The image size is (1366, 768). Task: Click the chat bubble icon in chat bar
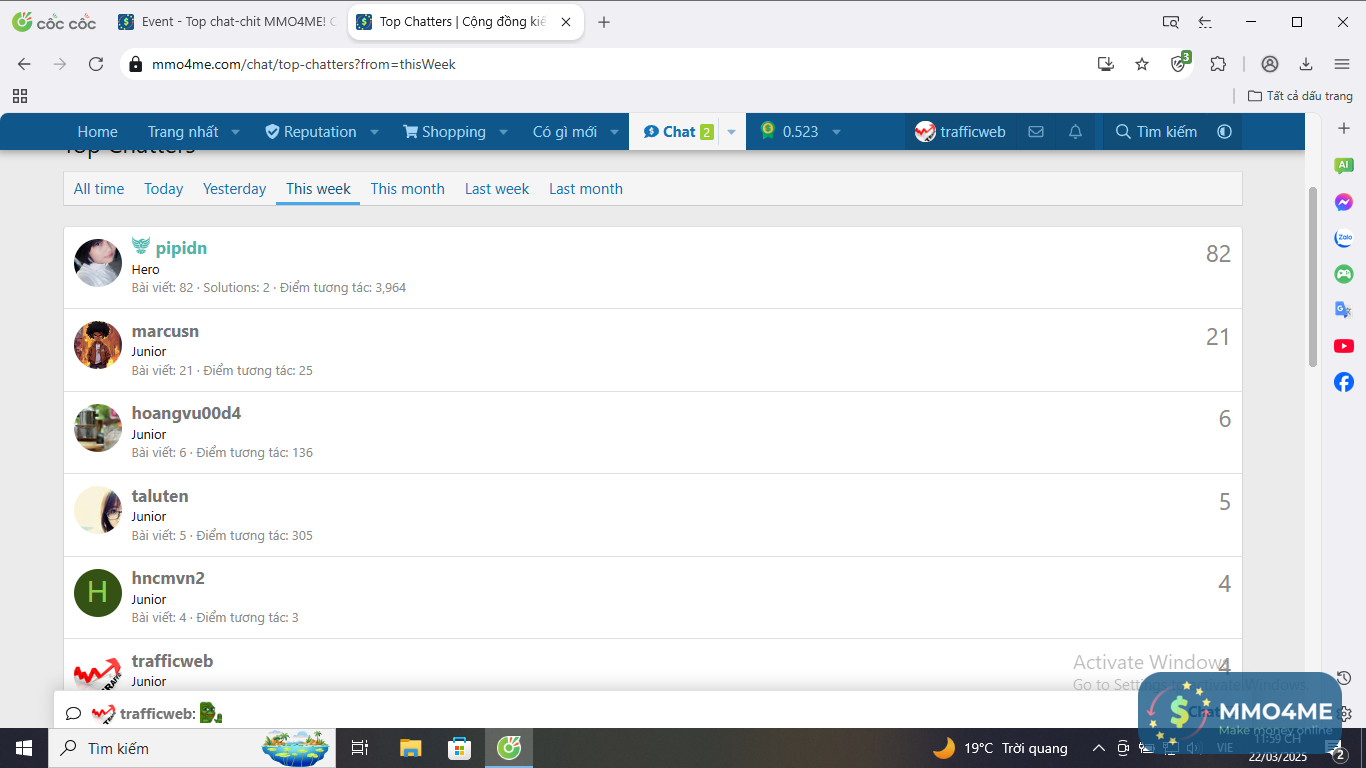[73, 713]
